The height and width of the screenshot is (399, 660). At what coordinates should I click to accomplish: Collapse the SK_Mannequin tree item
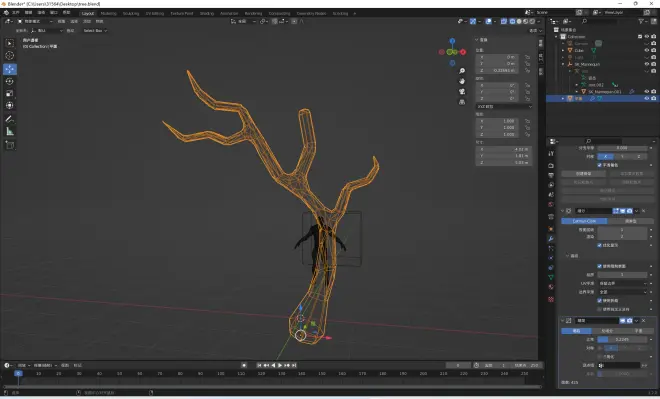coord(563,64)
